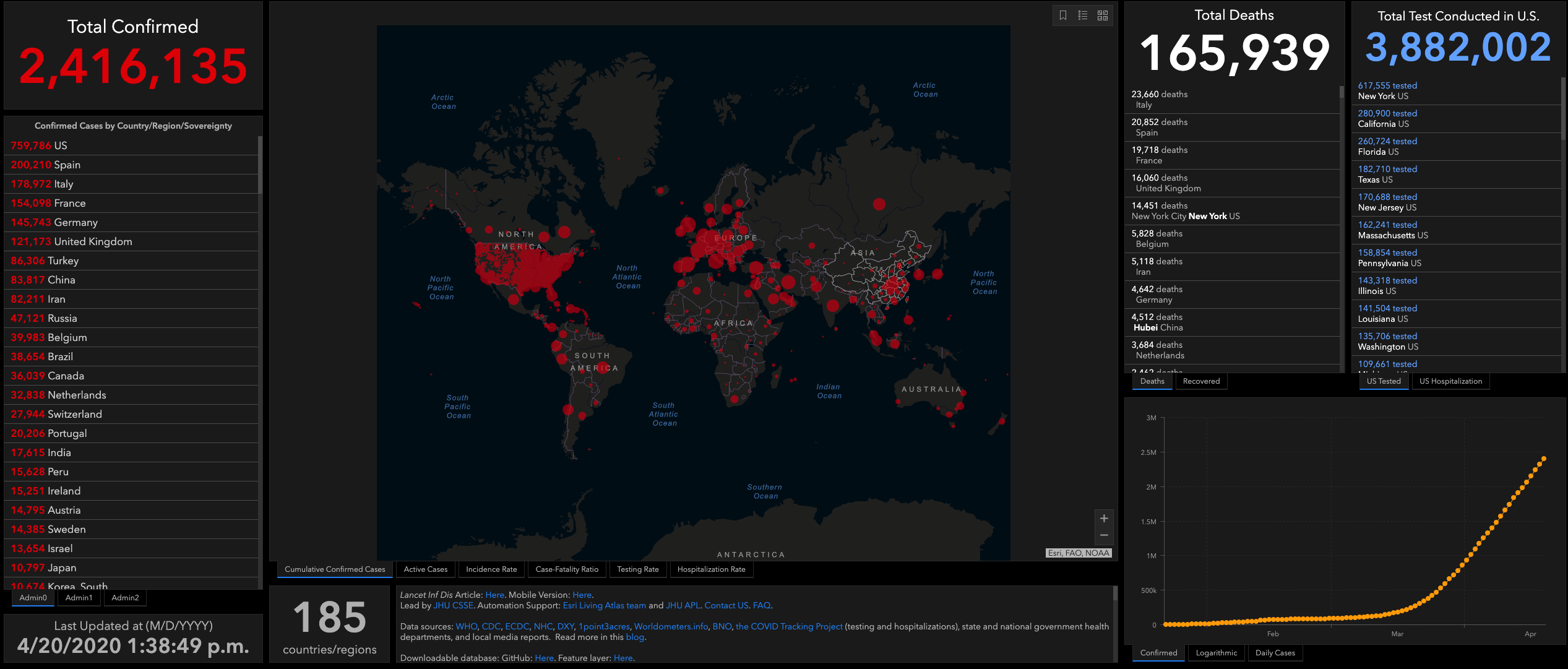Open the FAQ link
Viewport: 1568px width, 669px height.
tap(762, 606)
